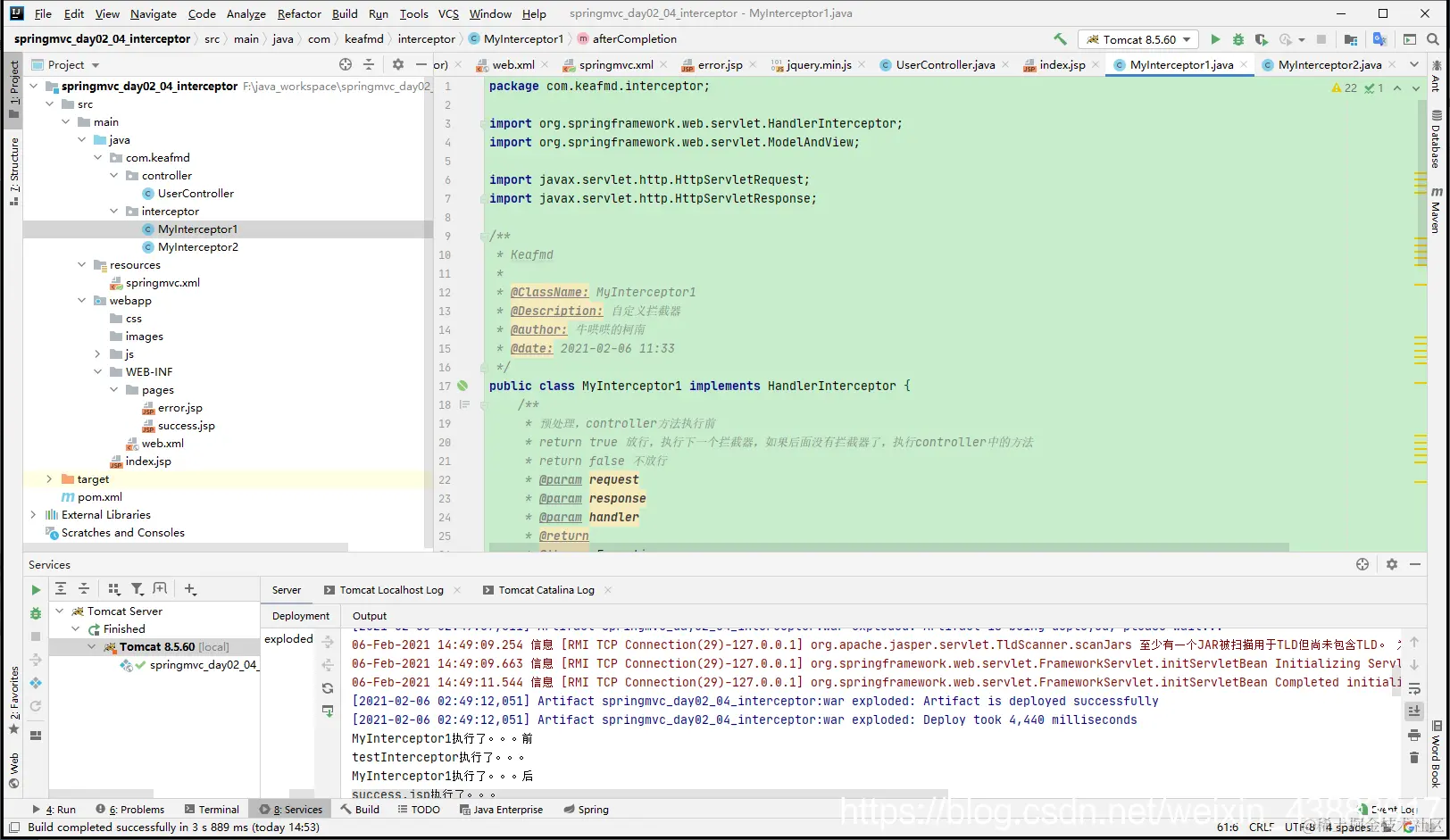
Task: Clear the server output with the trash icon
Action: (1414, 758)
